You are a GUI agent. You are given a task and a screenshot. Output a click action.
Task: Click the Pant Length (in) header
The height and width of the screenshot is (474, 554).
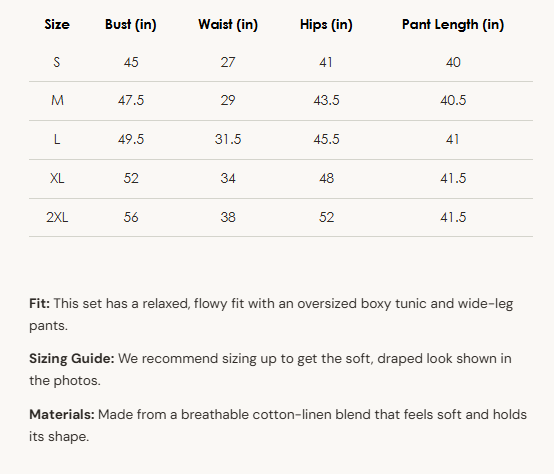[x=453, y=24]
